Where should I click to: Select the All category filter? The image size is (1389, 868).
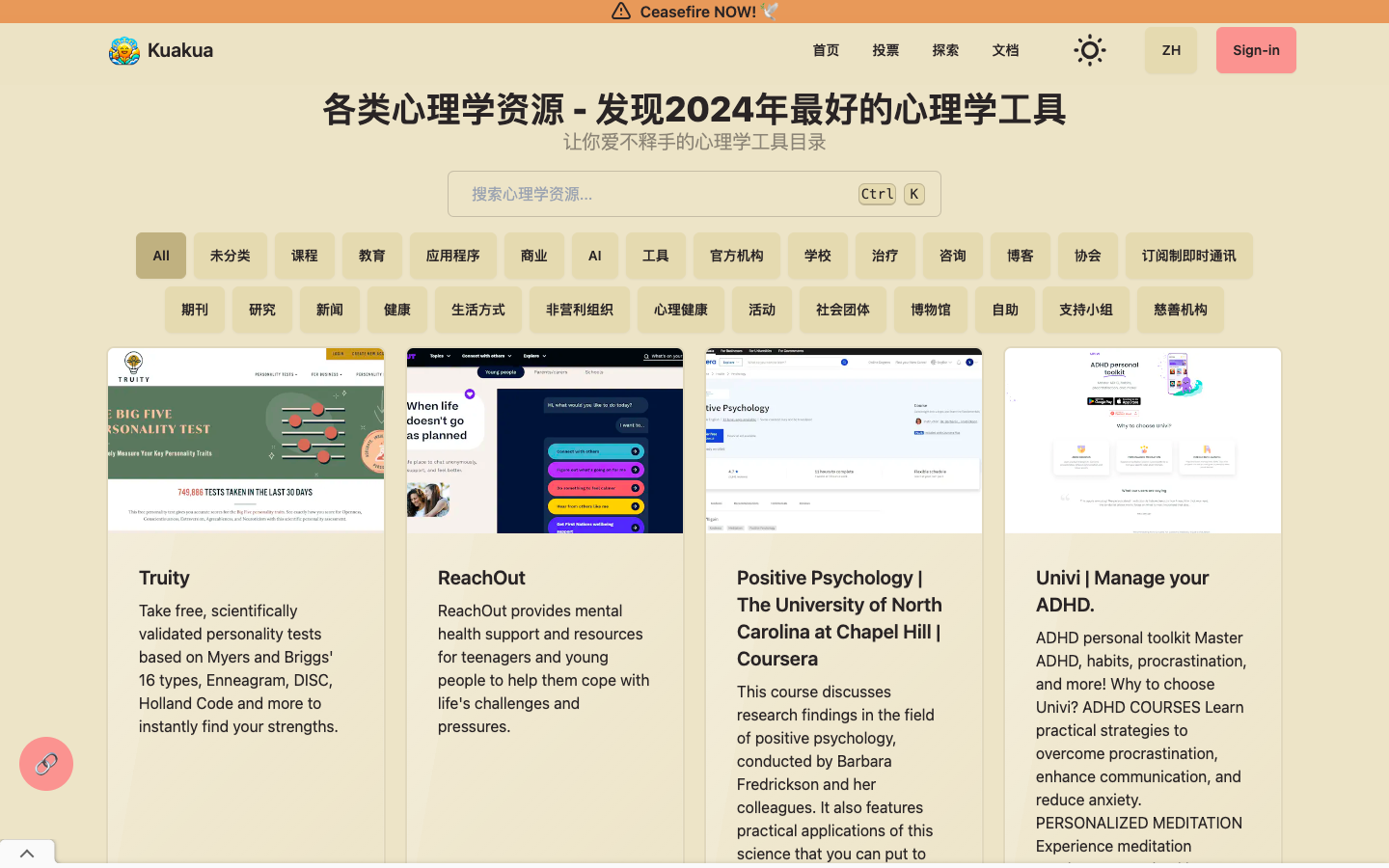coord(161,256)
